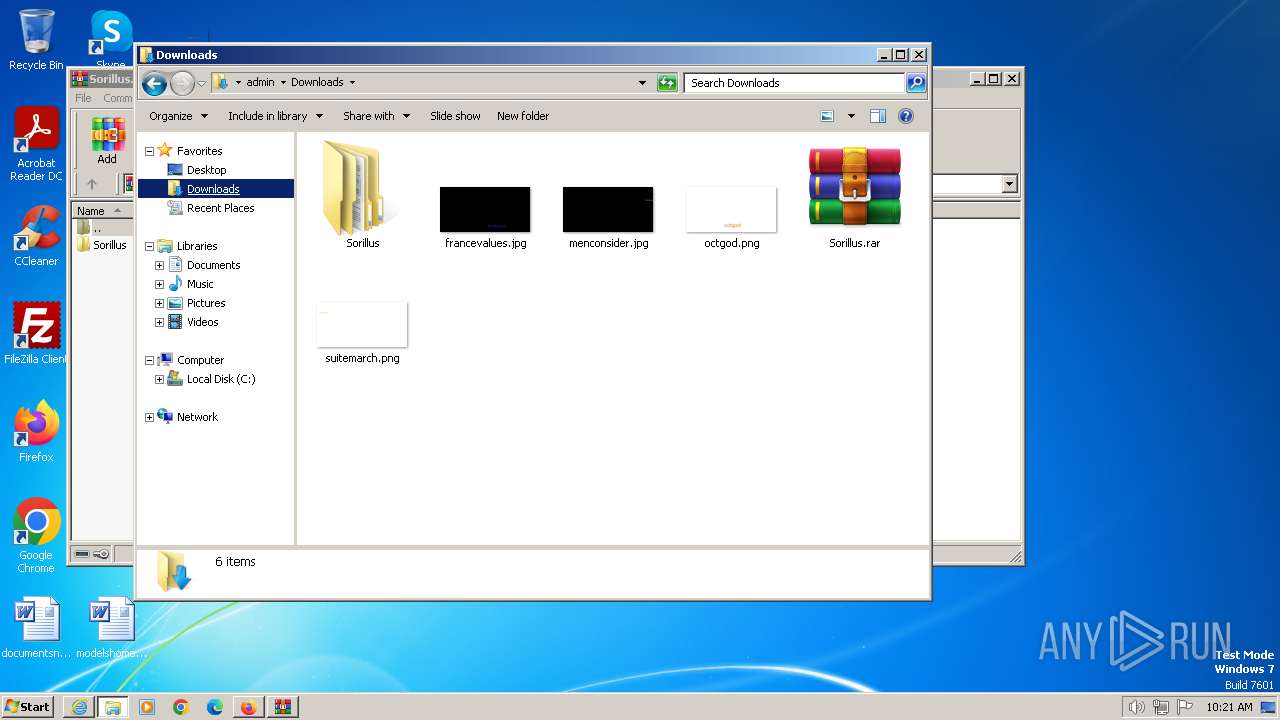Create a New folder
The height and width of the screenshot is (720, 1280).
pos(523,116)
